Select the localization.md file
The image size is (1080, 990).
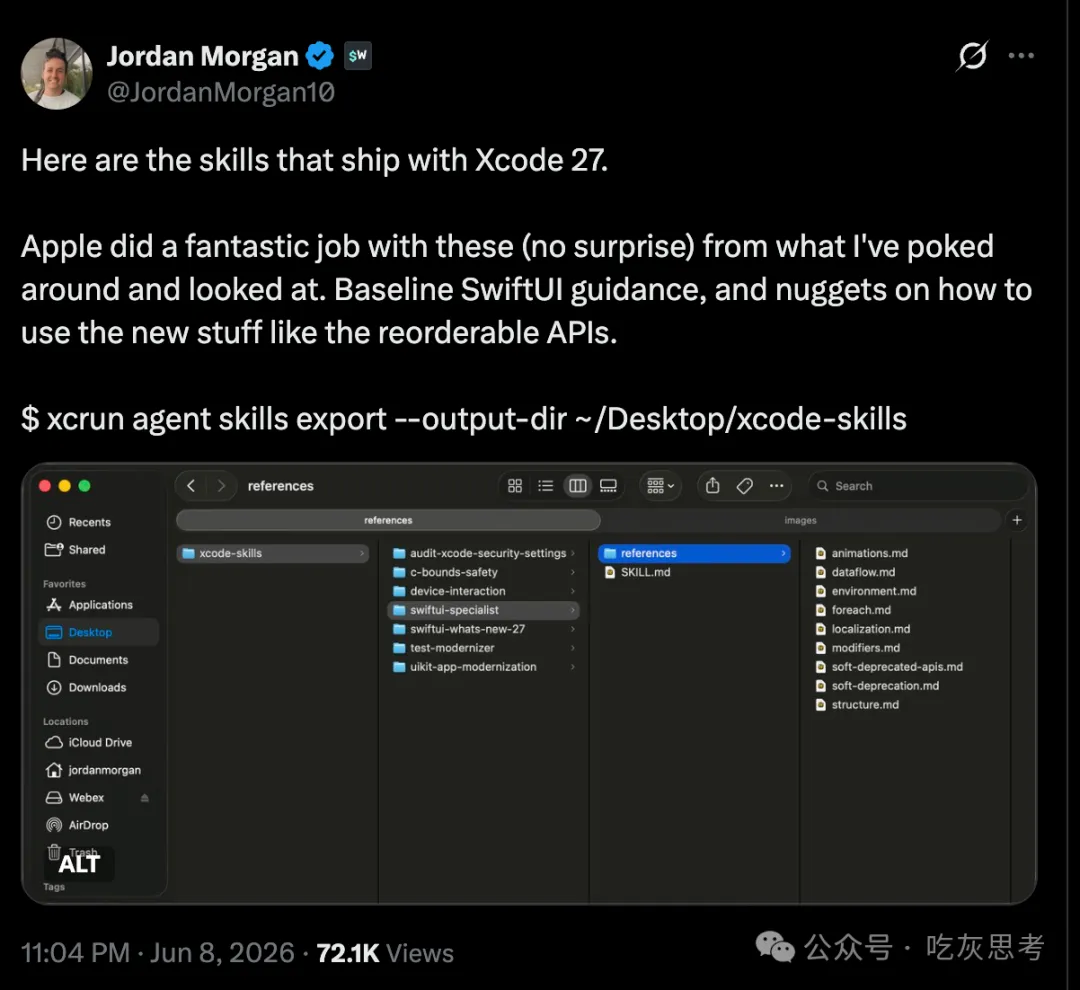pyautogui.click(x=862, y=629)
